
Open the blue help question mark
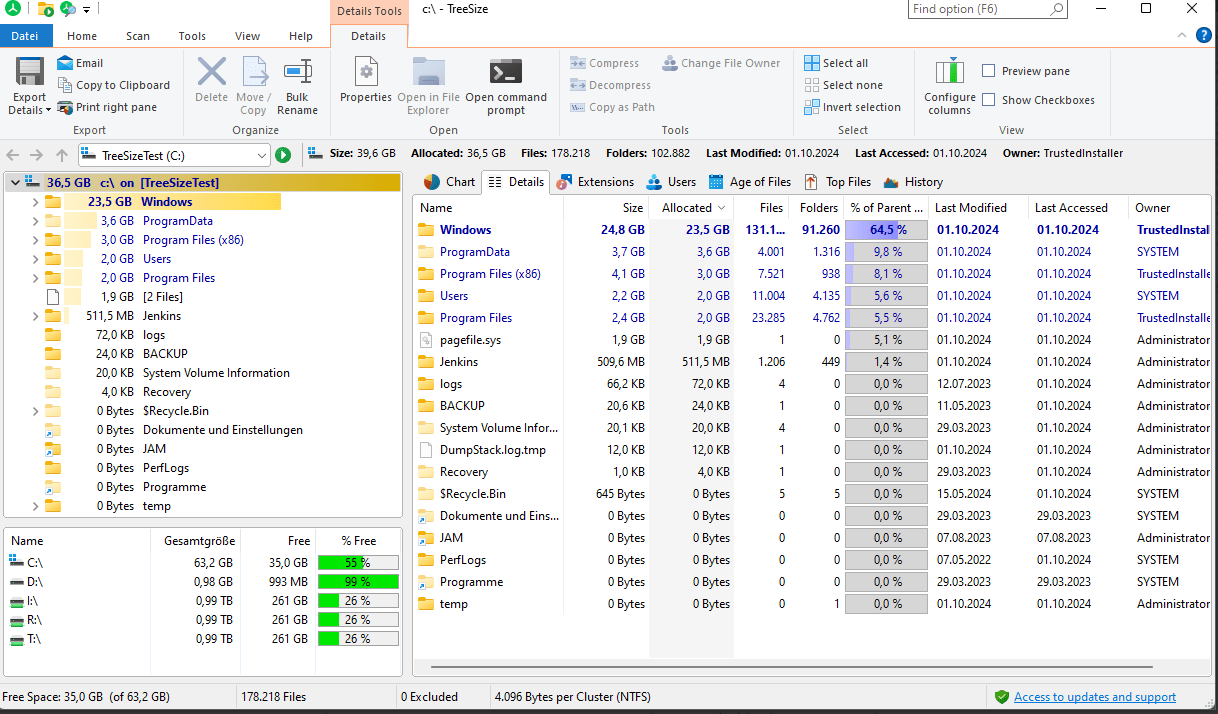click(x=1205, y=35)
